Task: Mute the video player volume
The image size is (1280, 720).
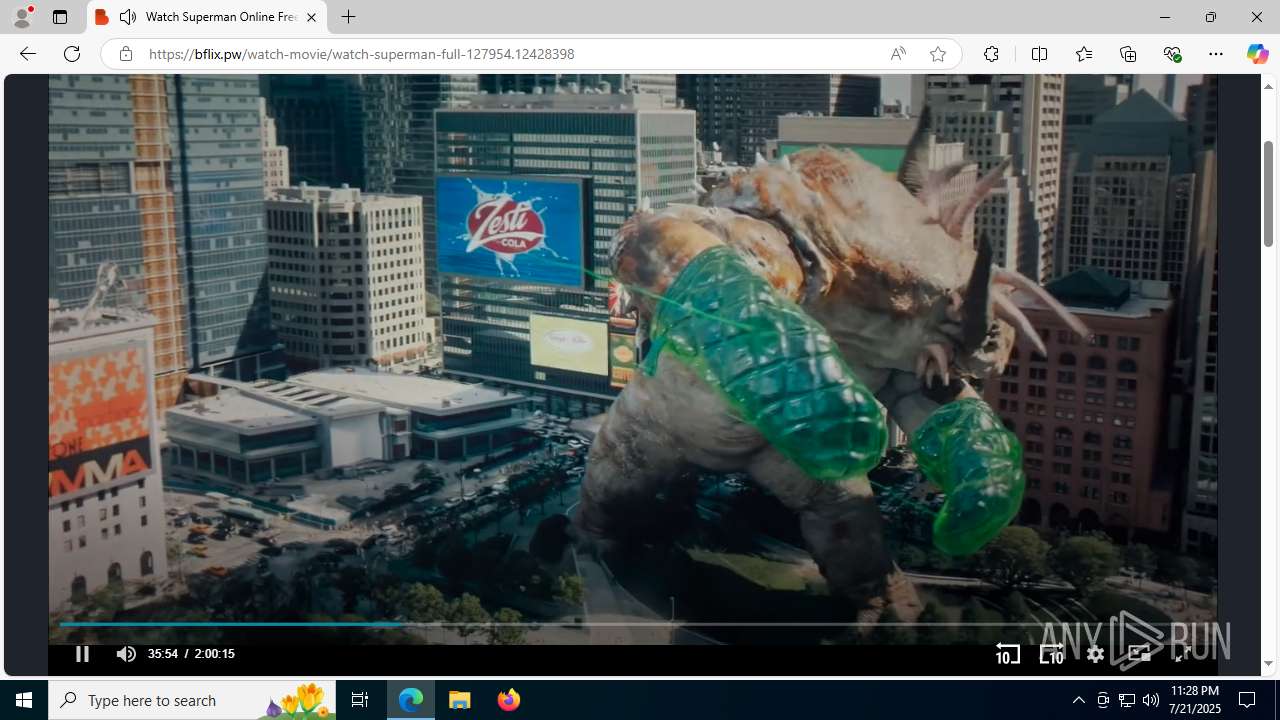Action: click(x=126, y=654)
